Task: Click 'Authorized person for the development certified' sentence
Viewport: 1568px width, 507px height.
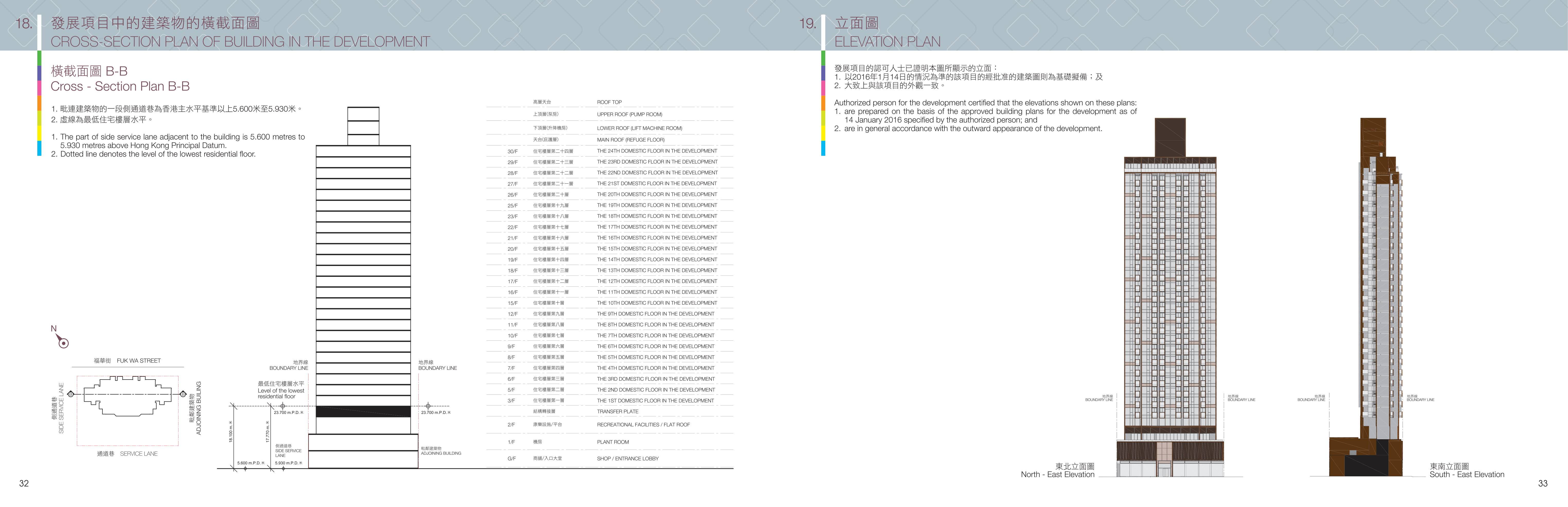Action: click(x=986, y=103)
